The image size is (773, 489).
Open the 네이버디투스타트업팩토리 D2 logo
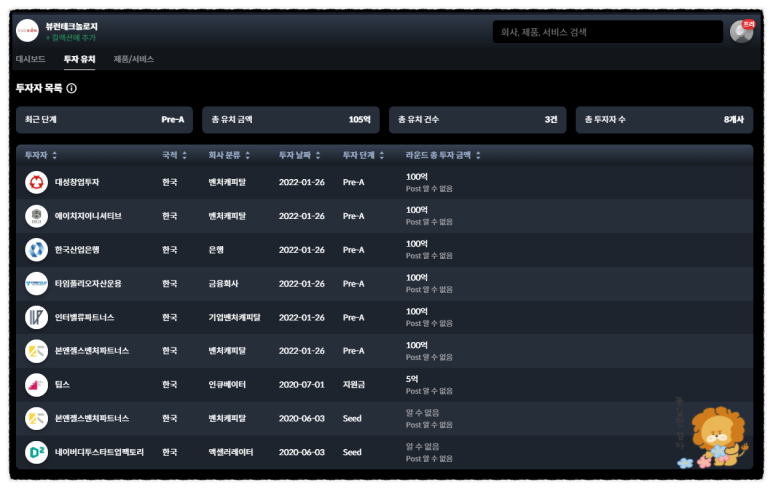tap(36, 452)
